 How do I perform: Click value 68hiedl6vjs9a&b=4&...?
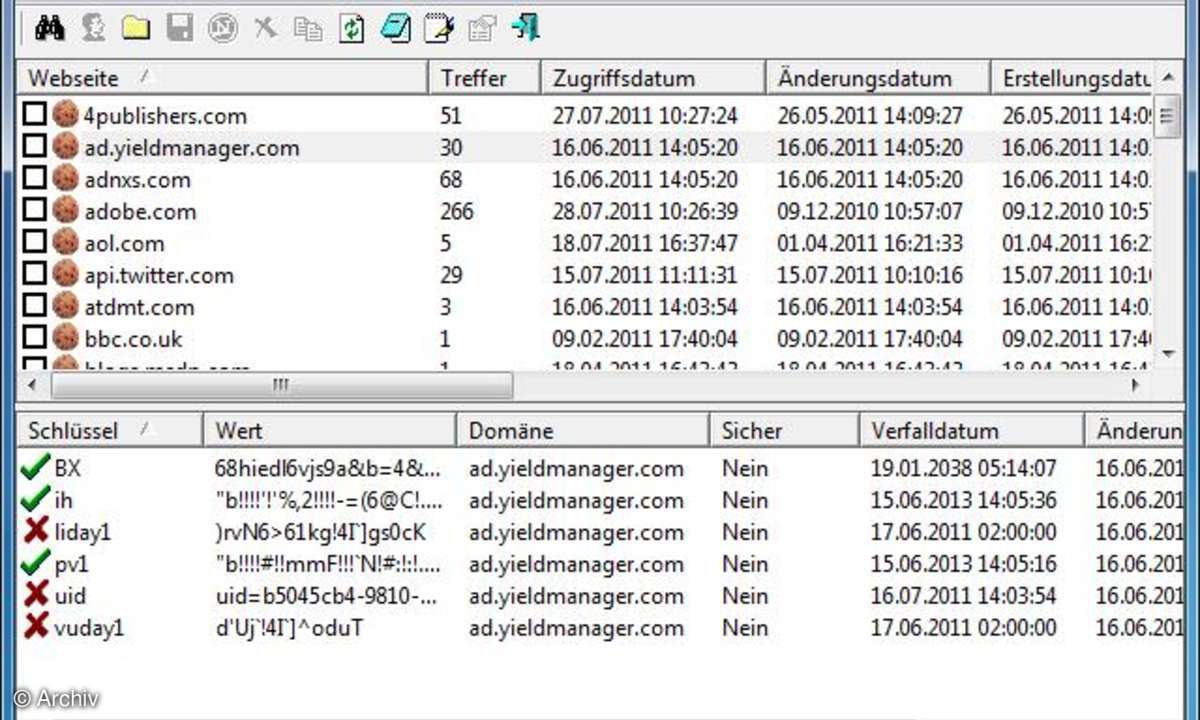tap(327, 468)
